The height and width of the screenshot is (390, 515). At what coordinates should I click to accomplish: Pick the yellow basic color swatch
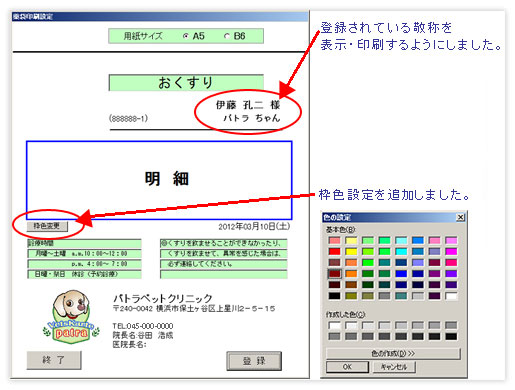(351, 251)
